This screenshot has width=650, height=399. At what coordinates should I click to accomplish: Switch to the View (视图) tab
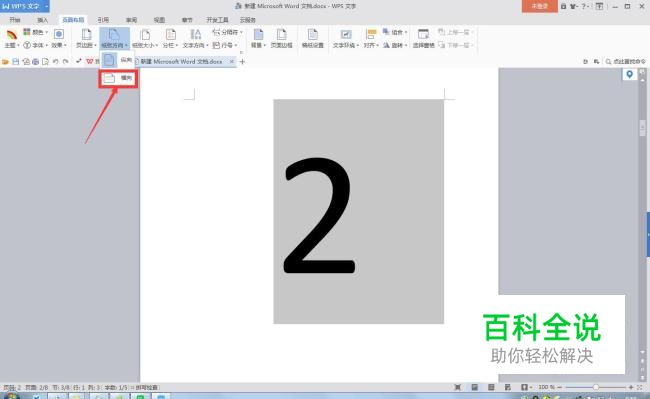[159, 20]
